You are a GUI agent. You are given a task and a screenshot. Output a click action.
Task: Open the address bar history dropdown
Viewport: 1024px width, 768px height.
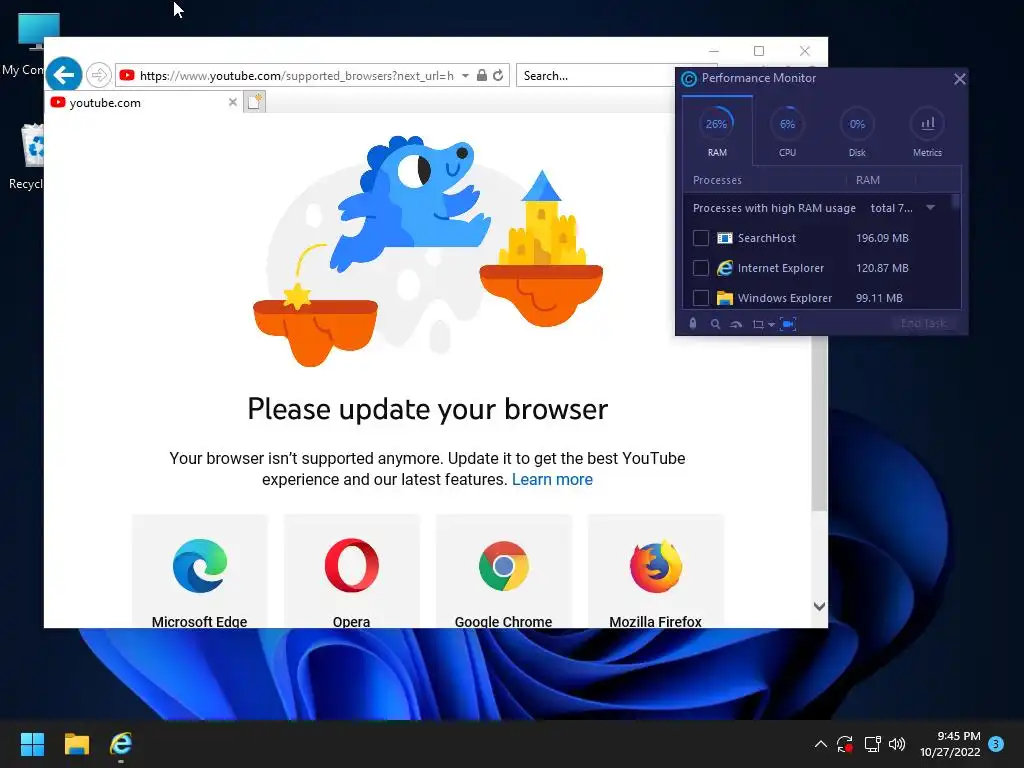coord(465,76)
